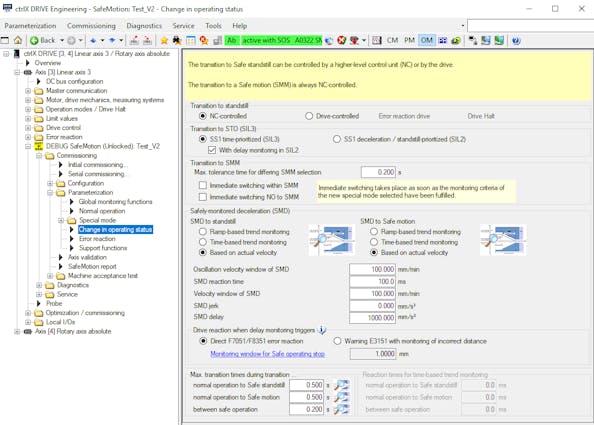Collapse the Axis [3] Linear axis 3 node
The height and width of the screenshot is (425, 594).
[x=17, y=72]
